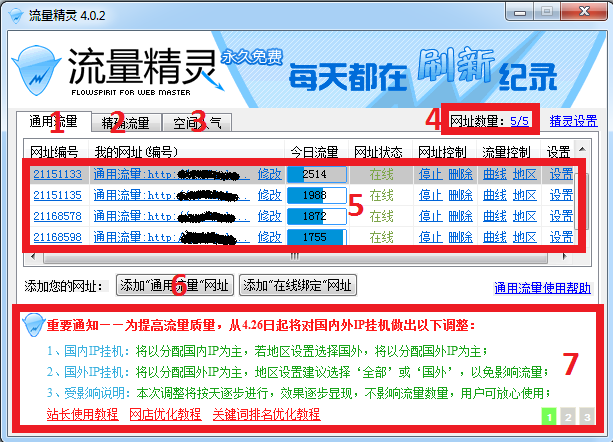Switch to the 精确流量 tab
Screen dimensions: 613x442
125,123
